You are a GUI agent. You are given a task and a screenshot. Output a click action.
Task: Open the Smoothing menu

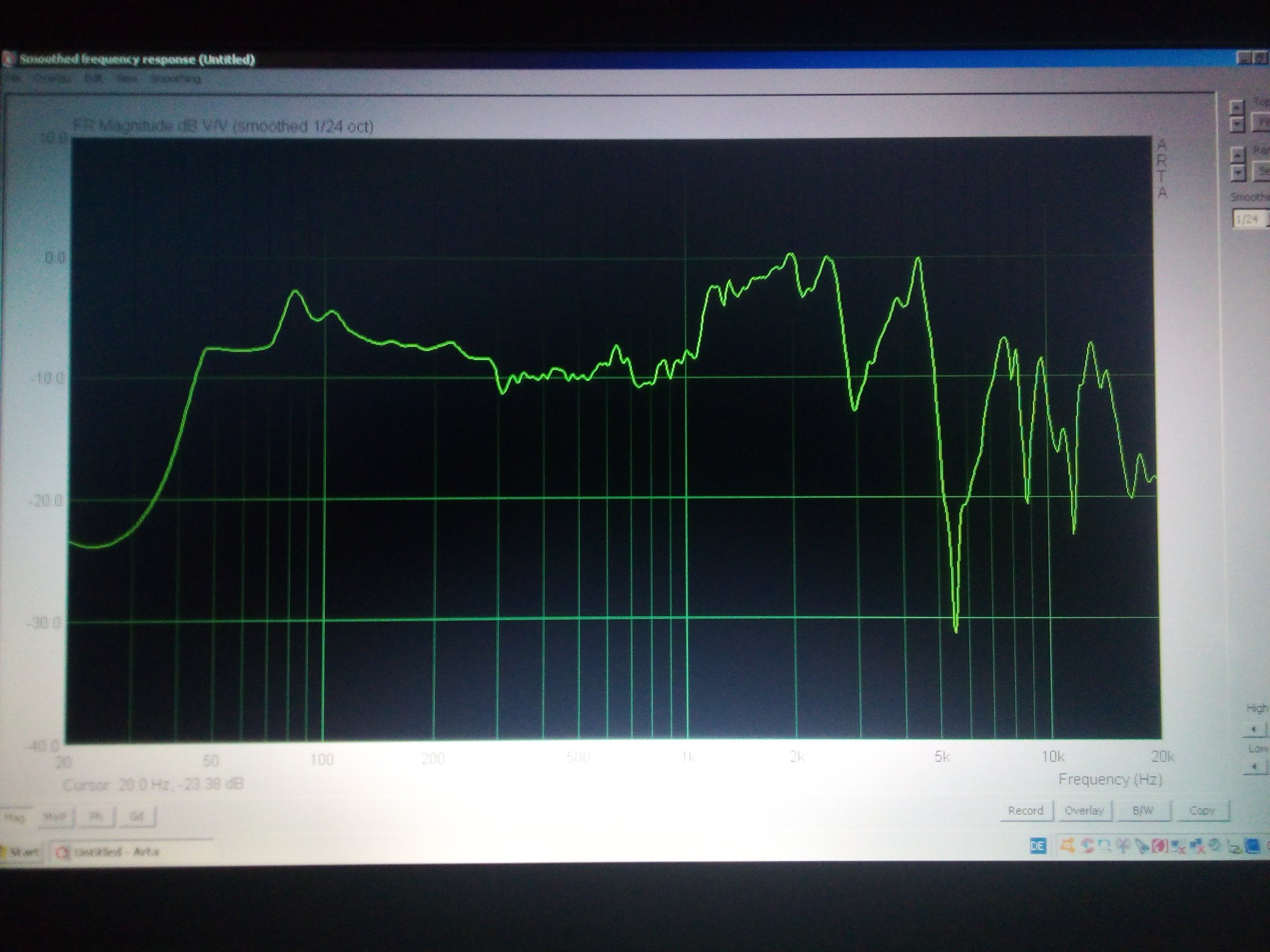click(175, 79)
